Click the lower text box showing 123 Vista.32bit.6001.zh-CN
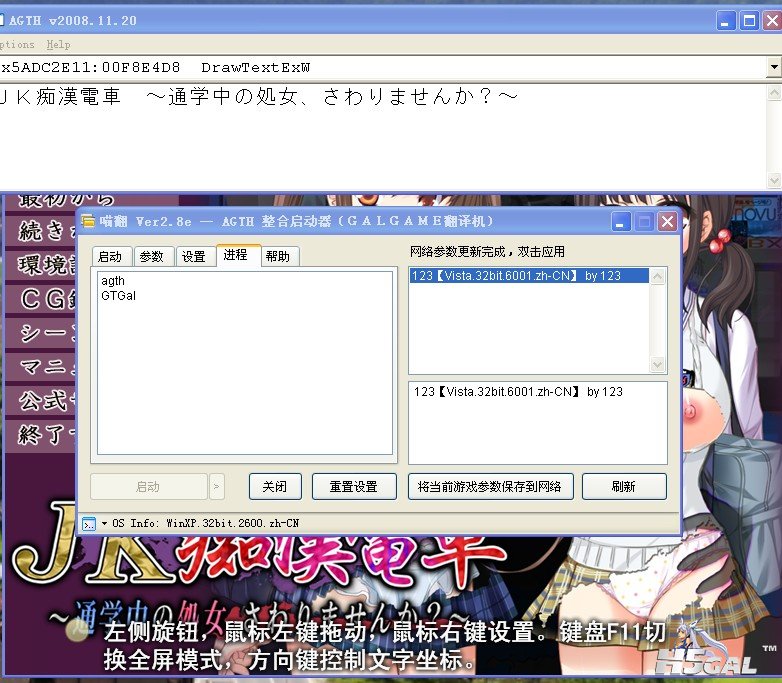Viewport: 782px width, 683px height. (x=538, y=423)
